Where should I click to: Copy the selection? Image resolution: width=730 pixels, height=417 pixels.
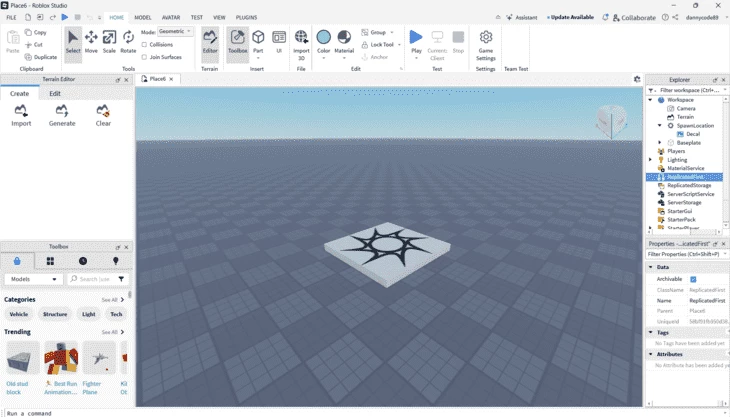tap(36, 33)
